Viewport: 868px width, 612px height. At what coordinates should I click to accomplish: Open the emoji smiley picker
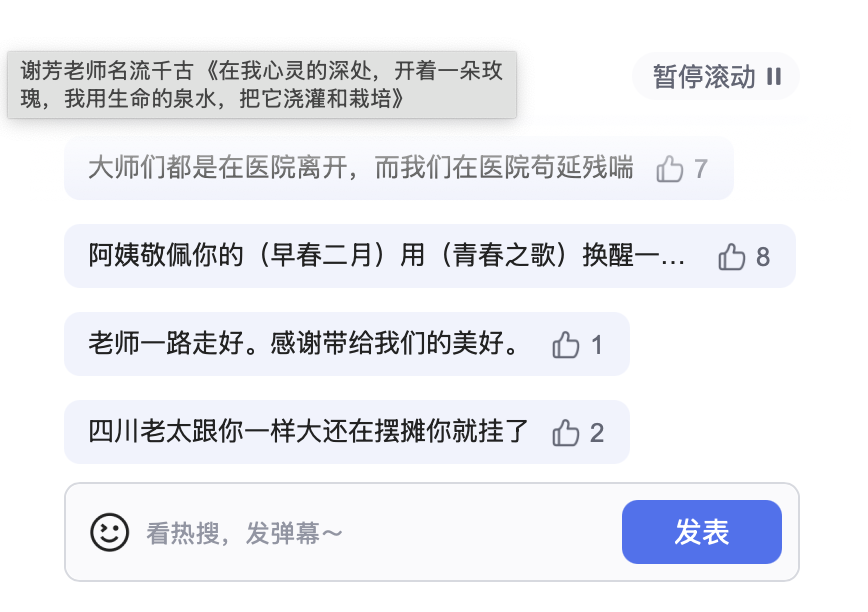pyautogui.click(x=109, y=532)
